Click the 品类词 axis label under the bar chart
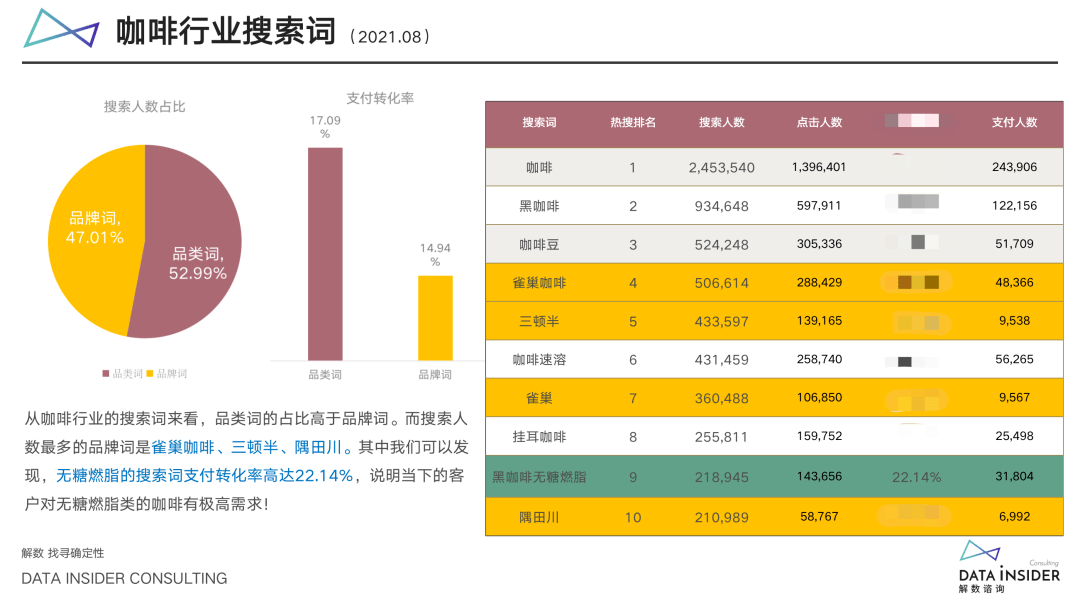This screenshot has height=601, width=1080. click(x=325, y=375)
